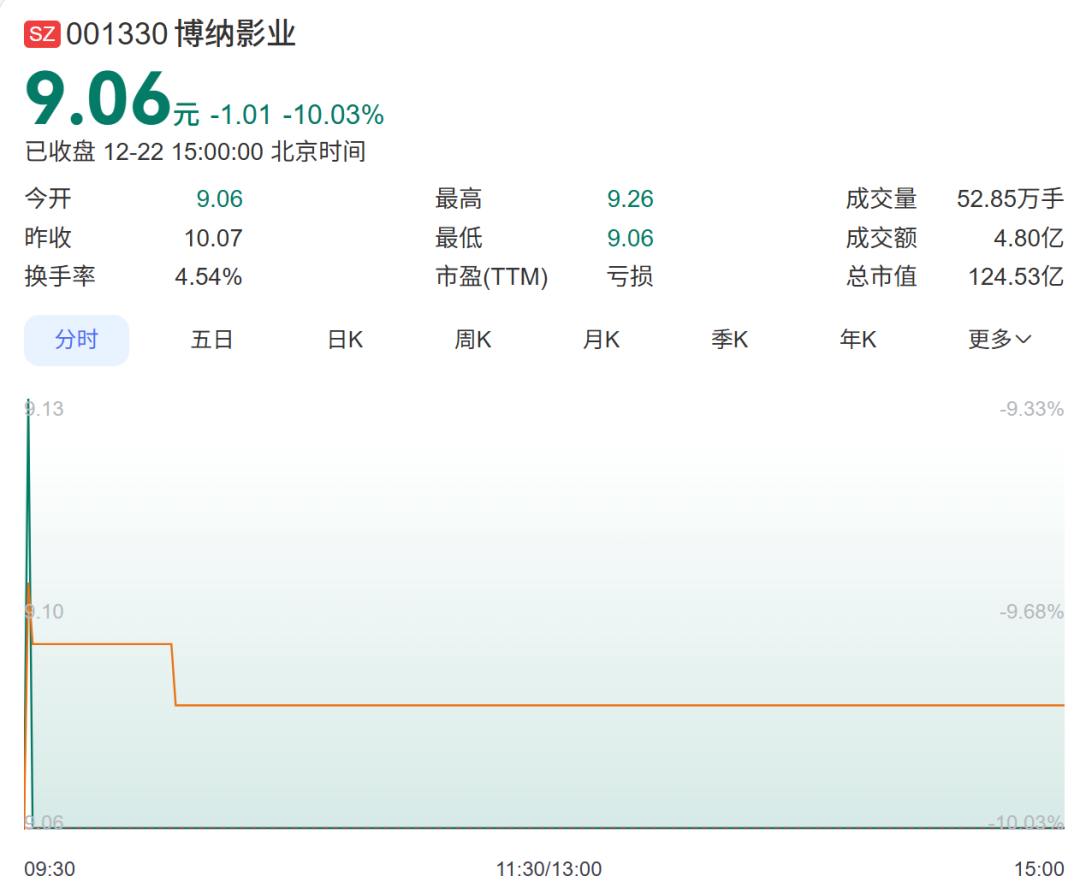Click the stock name 博纳影业
Image resolution: width=1080 pixels, height=888 pixels.
(x=245, y=33)
